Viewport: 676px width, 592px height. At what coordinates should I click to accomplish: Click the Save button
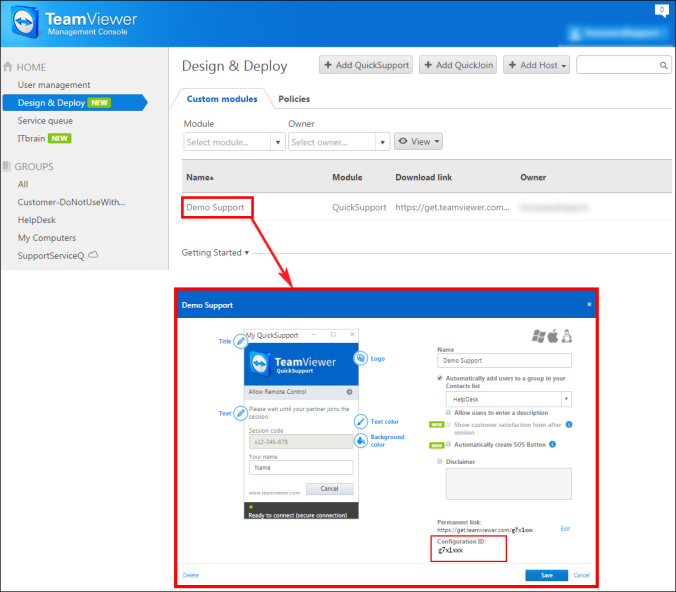(x=547, y=575)
